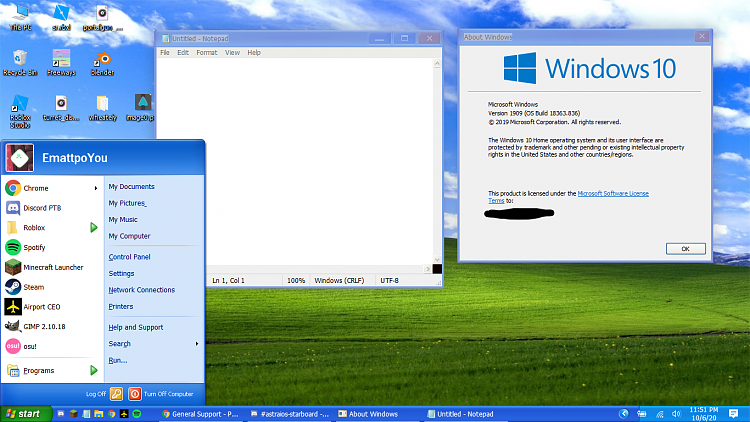Expand the Search submenu arrow
The height and width of the screenshot is (422, 750).
pos(197,344)
